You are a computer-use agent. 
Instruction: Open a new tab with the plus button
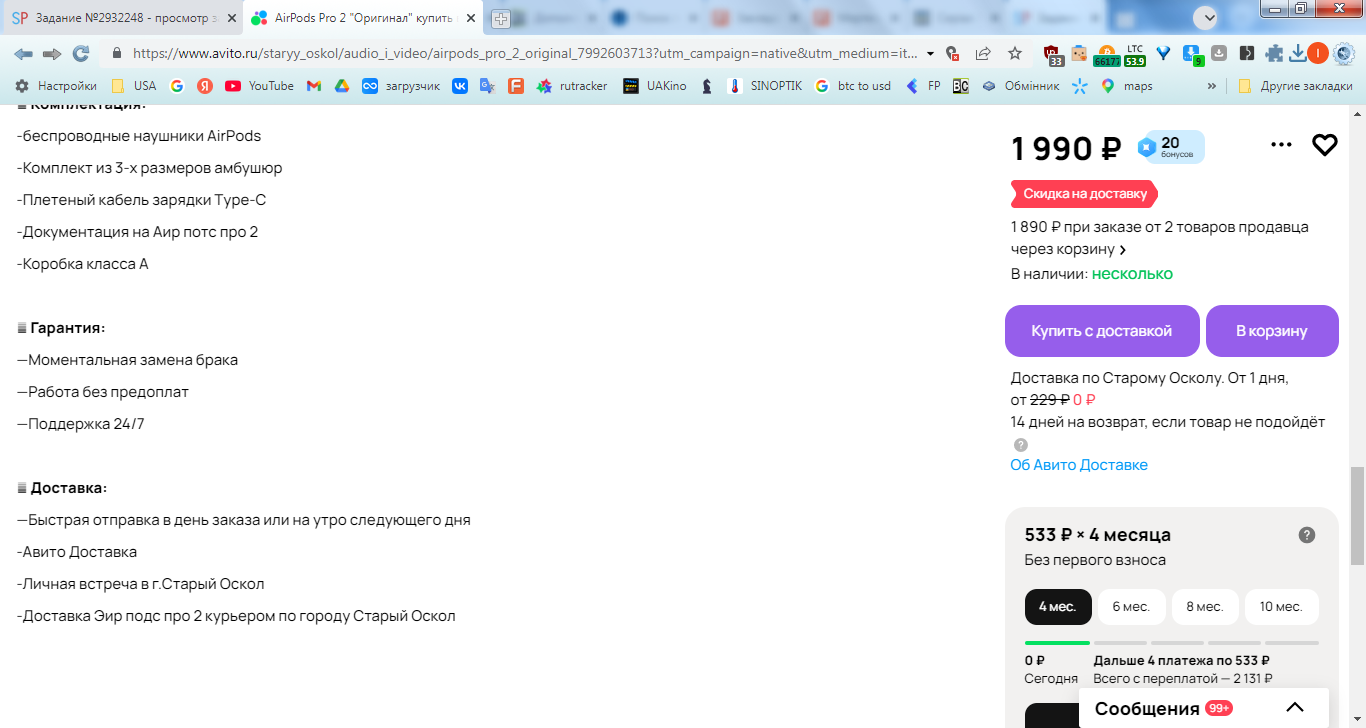pos(501,18)
